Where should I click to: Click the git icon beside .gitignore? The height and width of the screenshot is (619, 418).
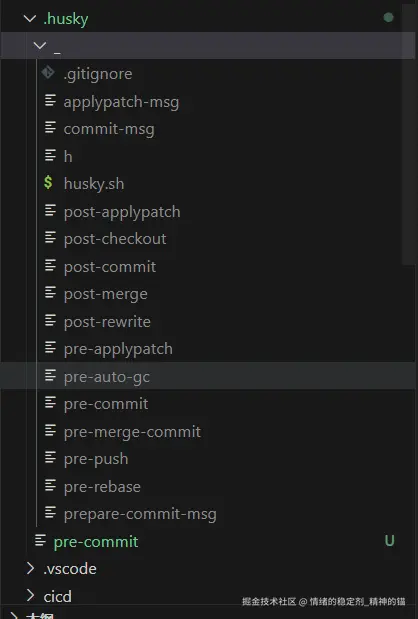click(x=48, y=73)
